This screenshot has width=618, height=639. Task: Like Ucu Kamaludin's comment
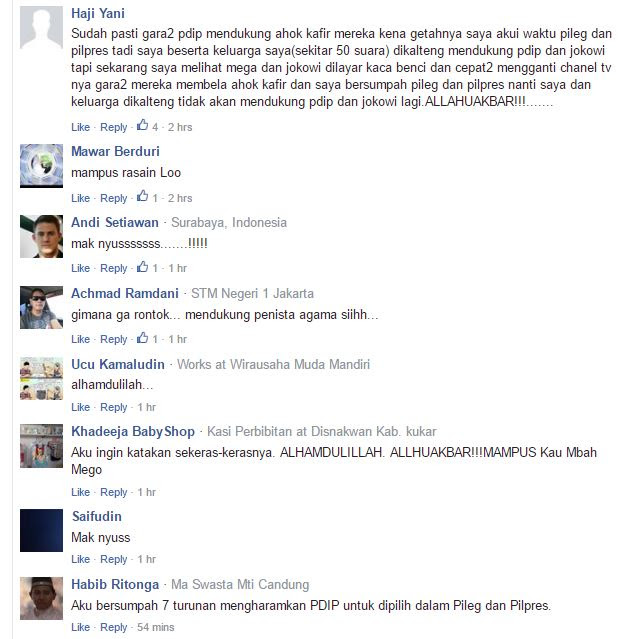coord(80,407)
